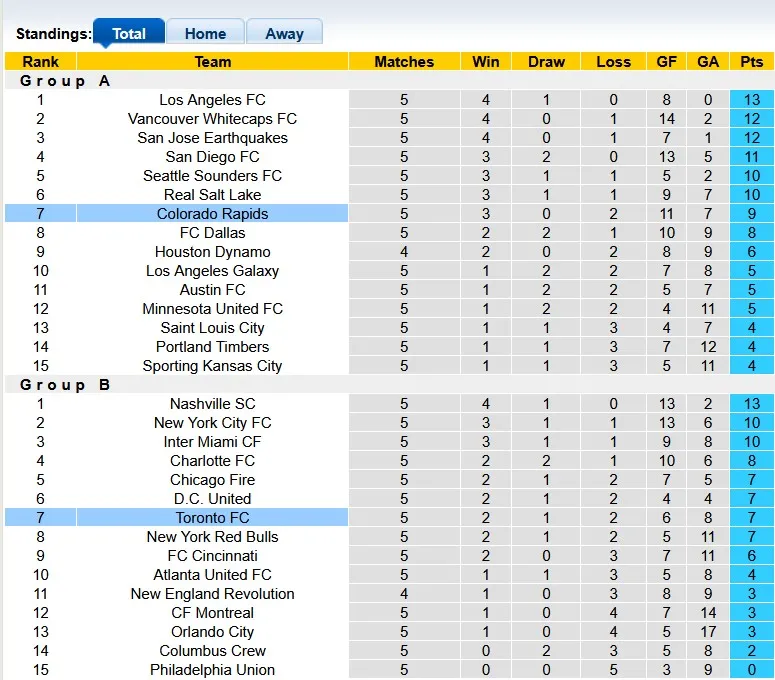Open Los Angeles FC team link
The height and width of the screenshot is (680, 775).
212,100
